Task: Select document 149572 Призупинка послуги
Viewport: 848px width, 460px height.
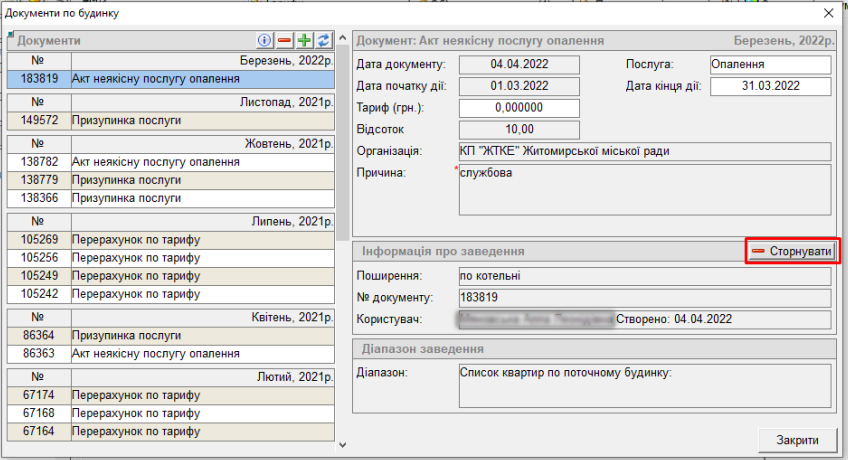Action: coord(170,120)
